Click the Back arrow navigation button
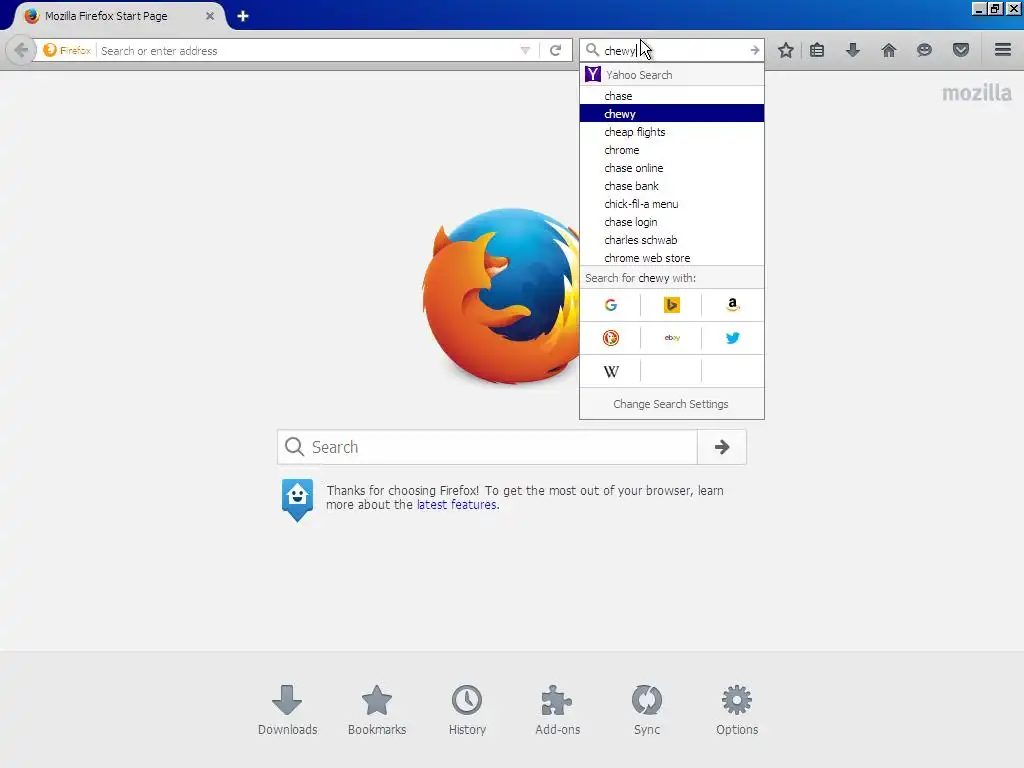 (21, 50)
